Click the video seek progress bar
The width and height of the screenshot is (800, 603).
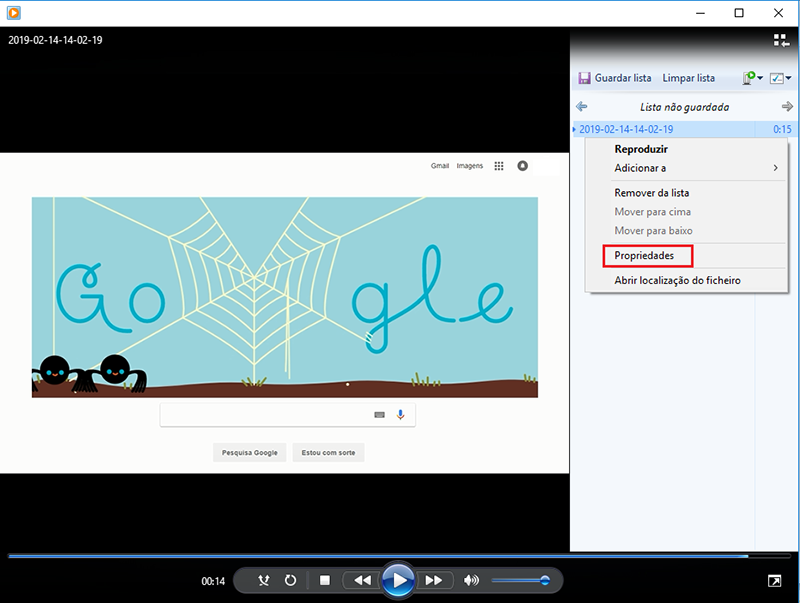click(x=399, y=556)
